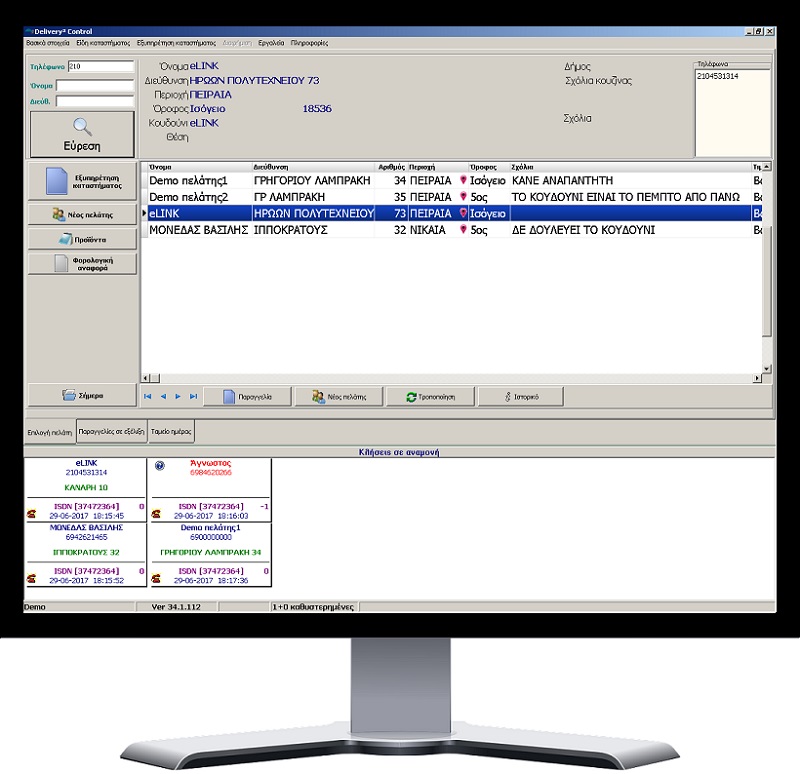The height and width of the screenshot is (774, 800).
Task: Go to the first record navigation arrow
Action: (x=148, y=397)
